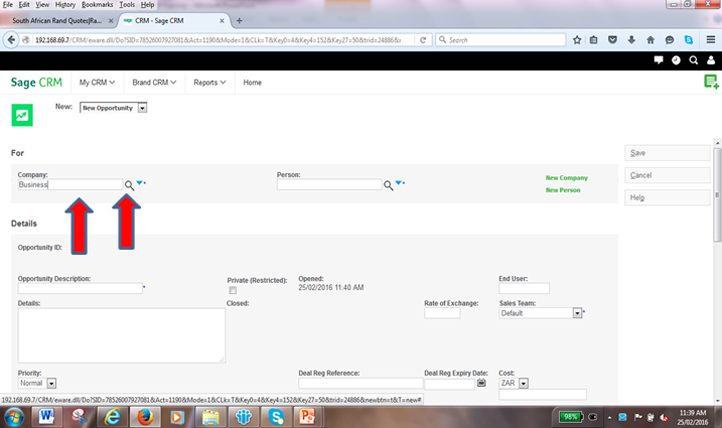722x428 pixels.
Task: Open recent history clock icon
Action: point(676,60)
